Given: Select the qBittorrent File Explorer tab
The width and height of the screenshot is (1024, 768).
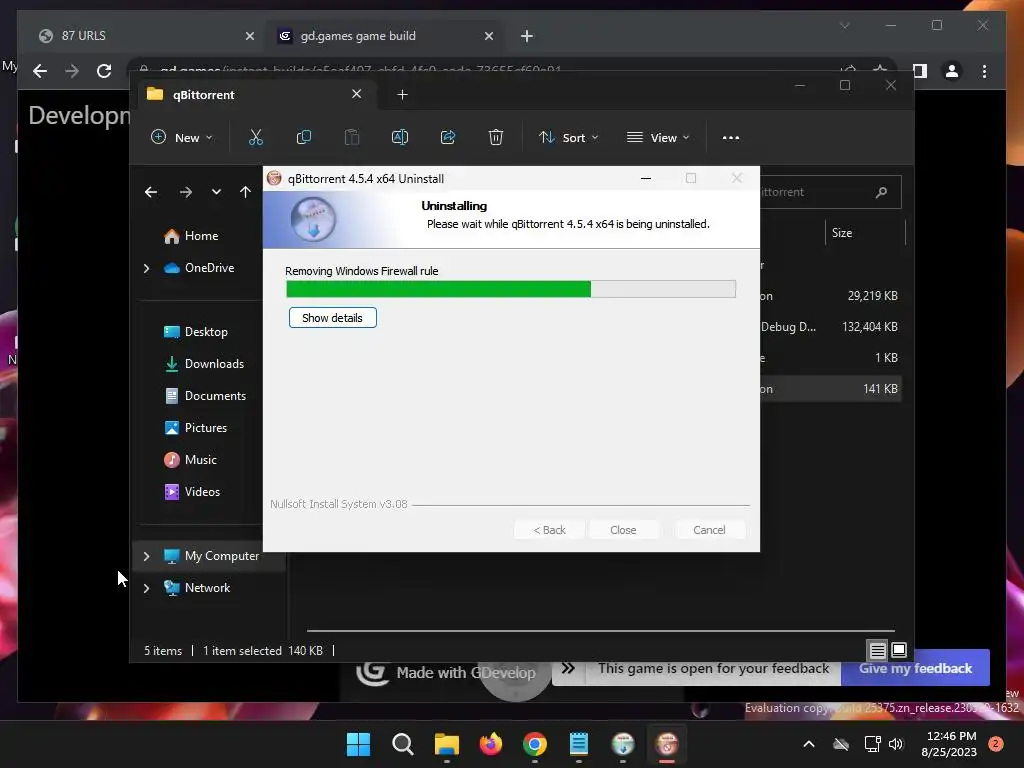Looking at the screenshot, I should tap(255, 95).
